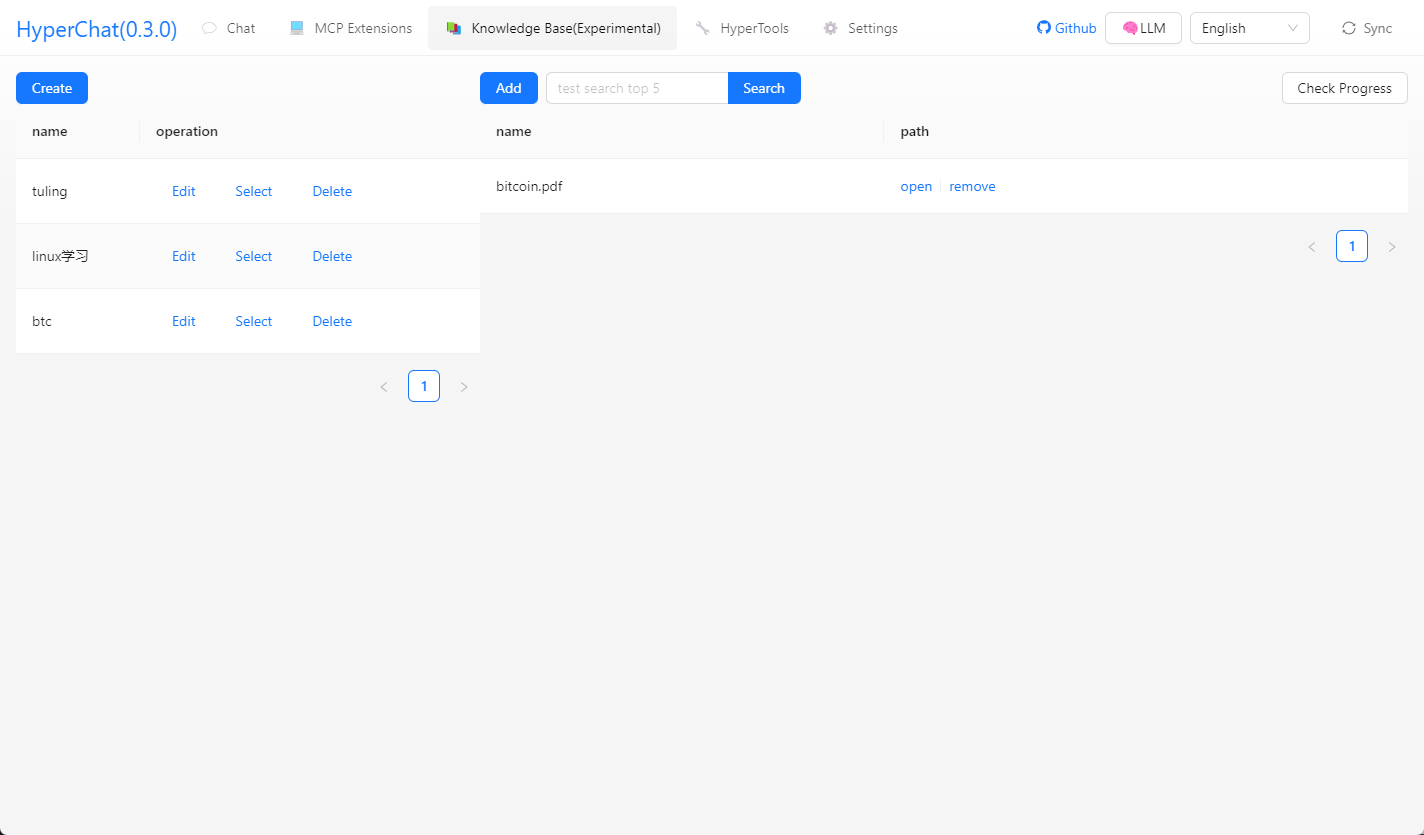Image resolution: width=1424 pixels, height=835 pixels.
Task: Click page 1 in left table pagination
Action: pyautogui.click(x=424, y=386)
